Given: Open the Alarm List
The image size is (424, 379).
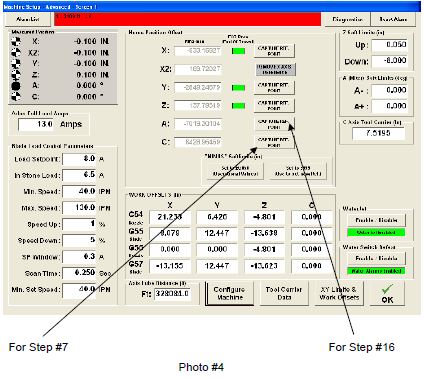Looking at the screenshot, I should pos(28,19).
